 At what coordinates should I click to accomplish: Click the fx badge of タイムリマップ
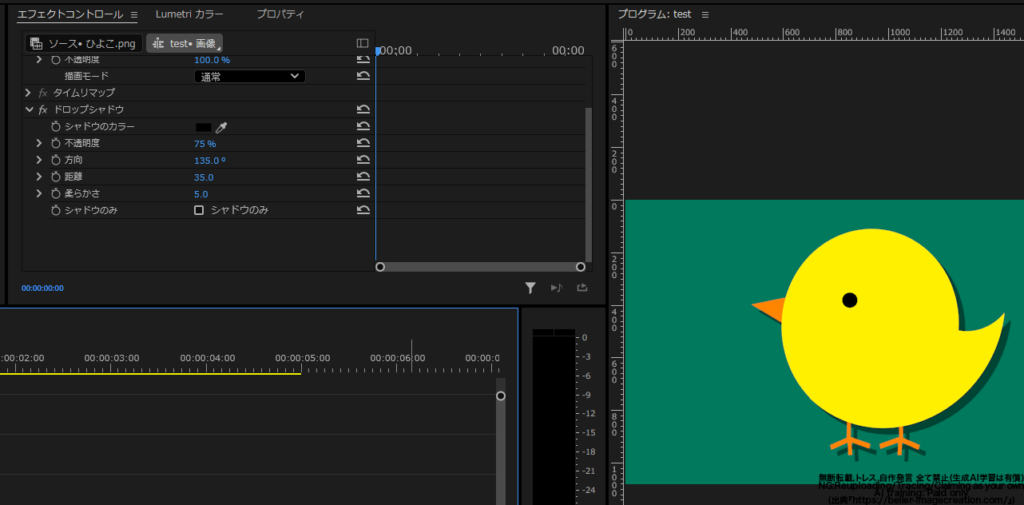[43, 93]
